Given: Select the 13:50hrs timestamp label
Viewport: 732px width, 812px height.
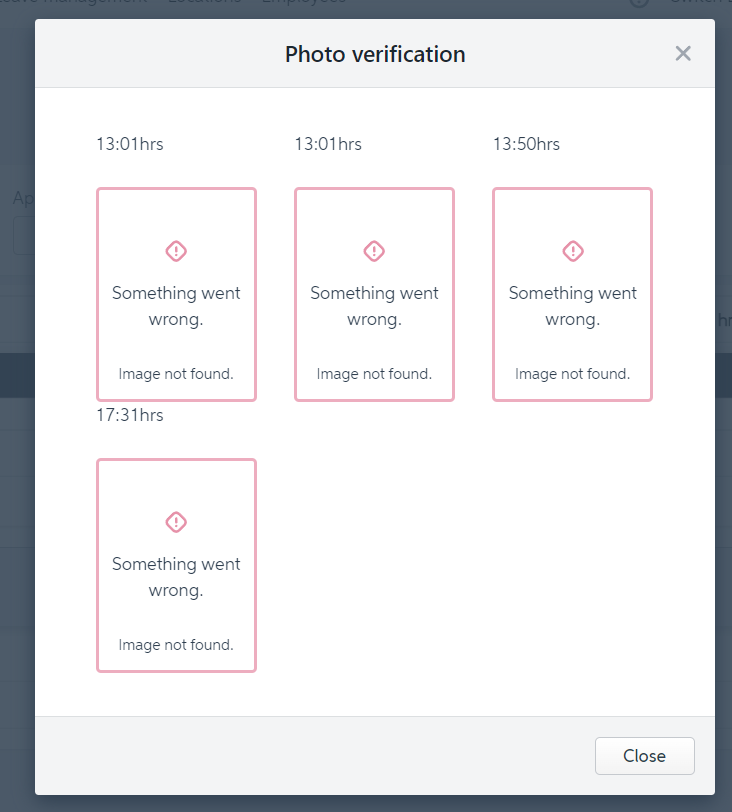Looking at the screenshot, I should coord(526,144).
